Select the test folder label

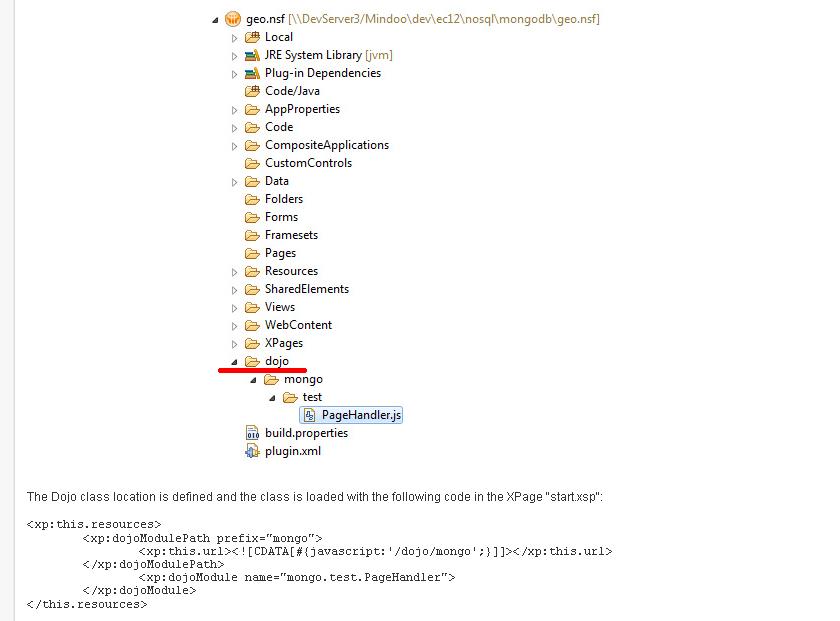(312, 397)
